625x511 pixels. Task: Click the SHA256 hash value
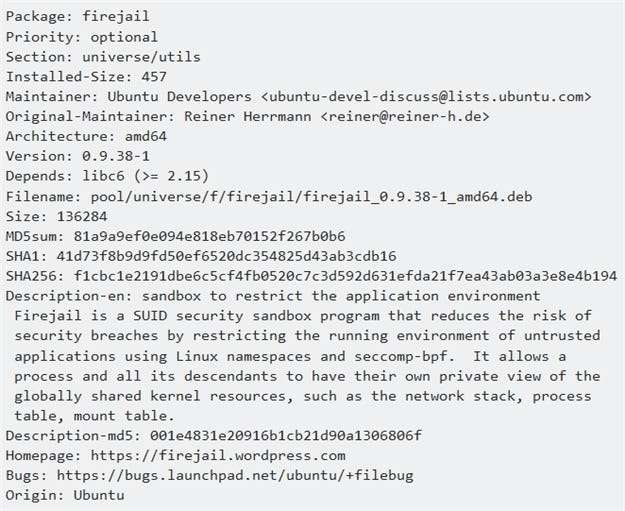(345, 276)
